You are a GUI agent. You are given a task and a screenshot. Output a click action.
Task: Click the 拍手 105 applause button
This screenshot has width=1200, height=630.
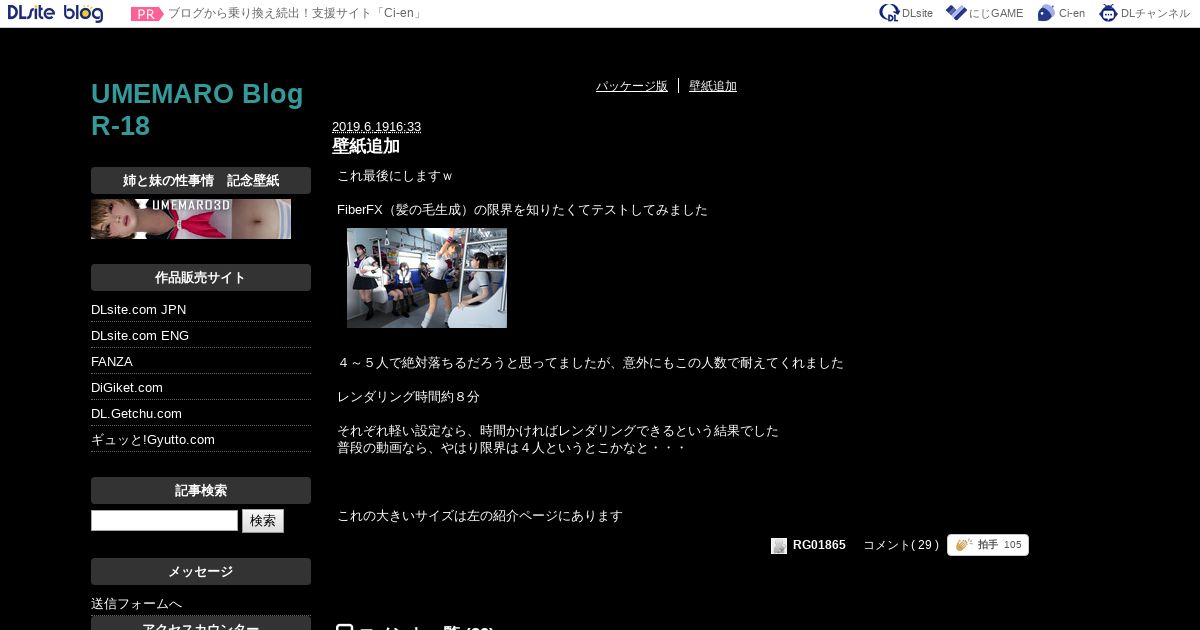pos(988,545)
